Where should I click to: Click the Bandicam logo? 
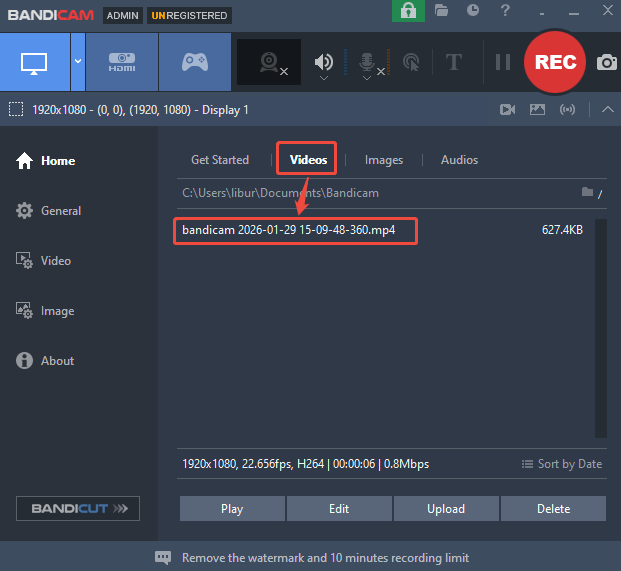pos(51,15)
